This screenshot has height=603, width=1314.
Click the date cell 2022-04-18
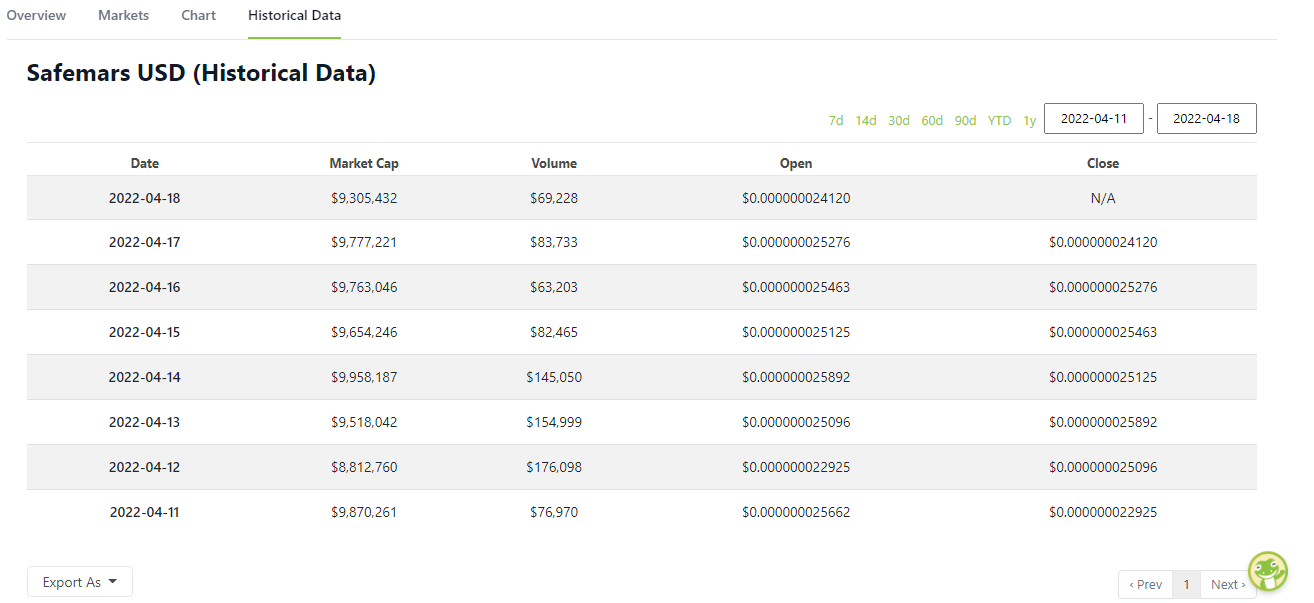click(145, 198)
